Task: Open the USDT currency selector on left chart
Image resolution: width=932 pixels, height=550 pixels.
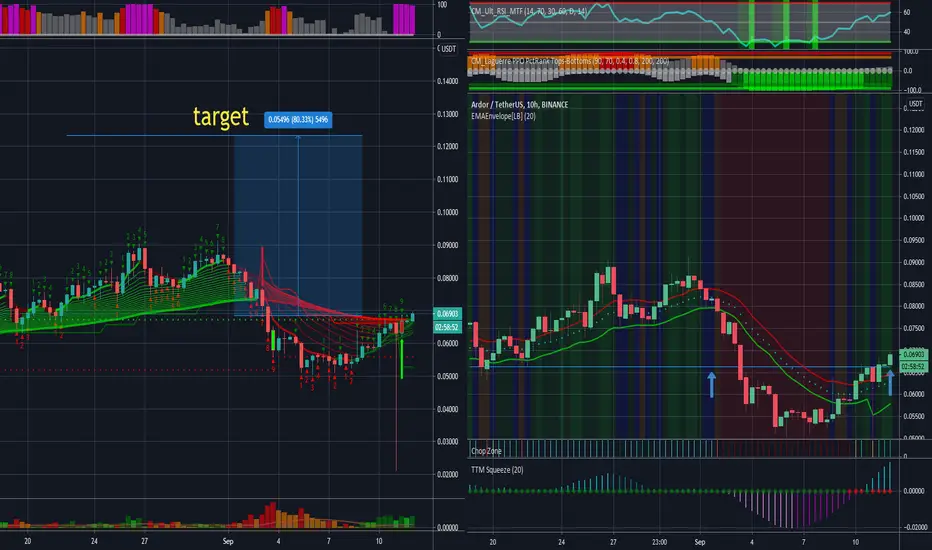Action: click(447, 49)
